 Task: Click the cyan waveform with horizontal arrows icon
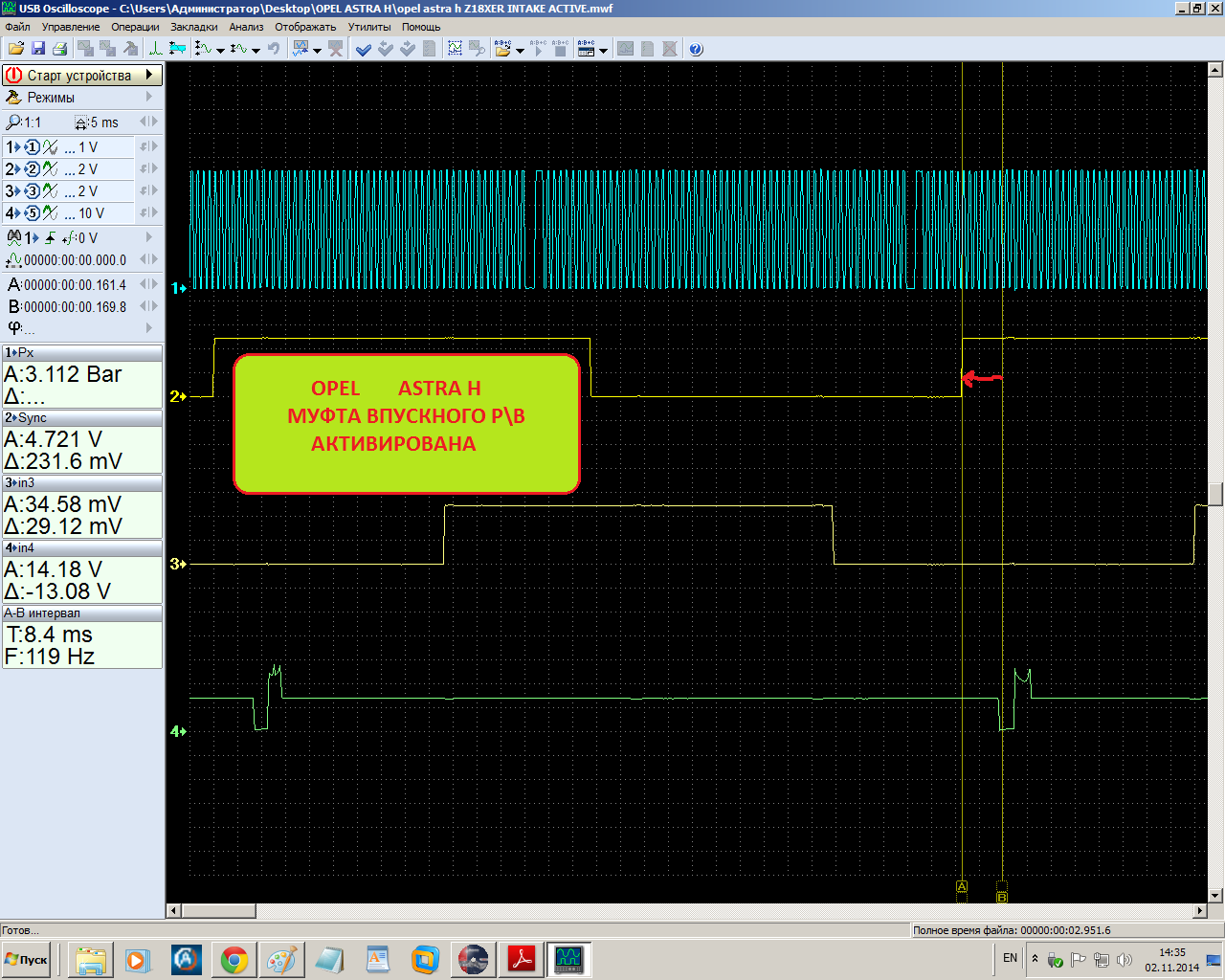click(176, 49)
